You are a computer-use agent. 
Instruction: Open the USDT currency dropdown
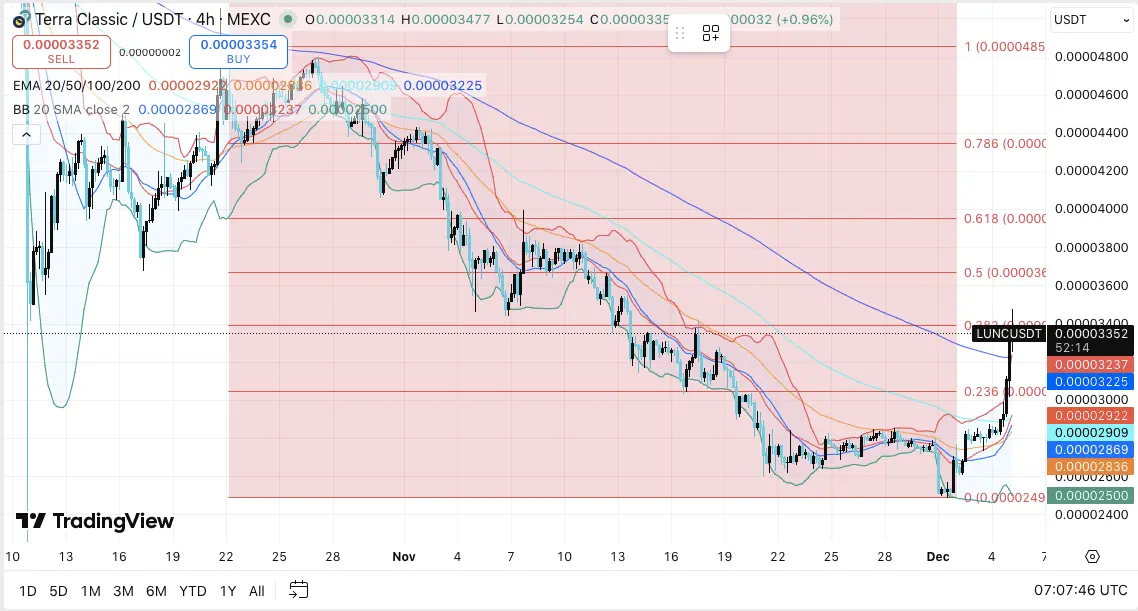(x=1090, y=18)
